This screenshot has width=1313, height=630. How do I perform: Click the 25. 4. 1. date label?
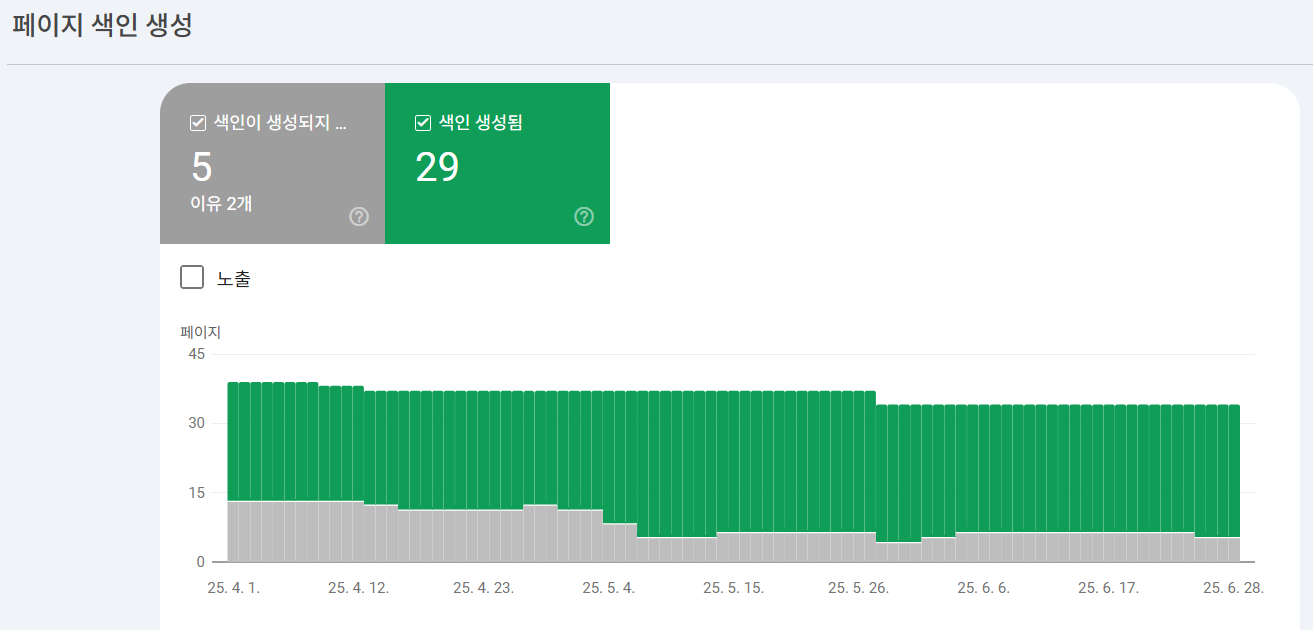click(x=233, y=588)
